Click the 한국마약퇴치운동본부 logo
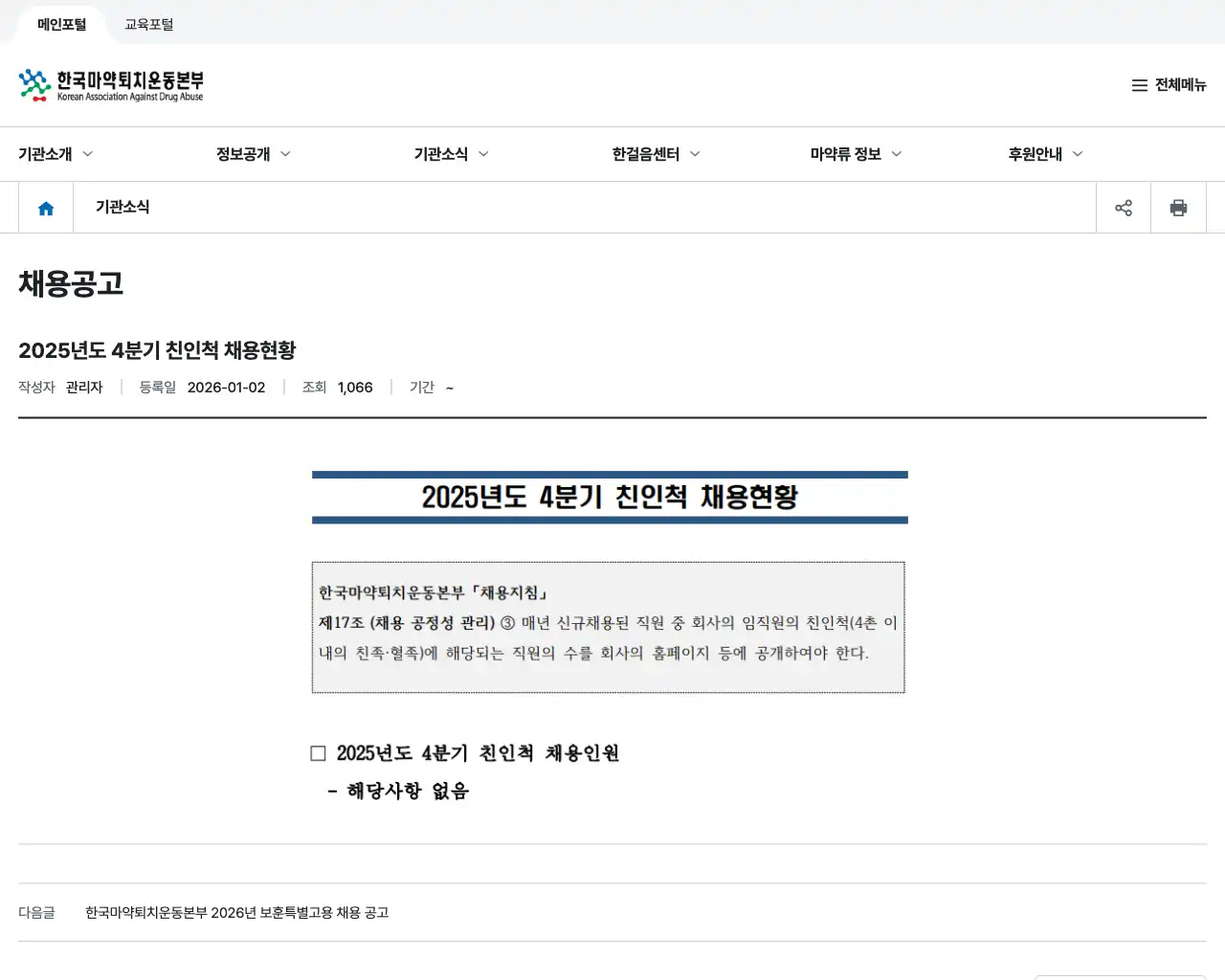 (x=110, y=84)
